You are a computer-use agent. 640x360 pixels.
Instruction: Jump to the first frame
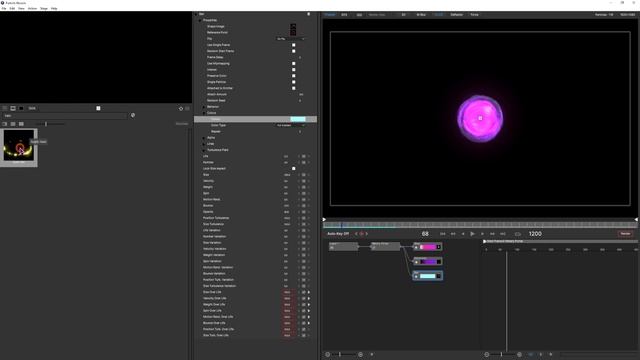[x=442, y=234]
